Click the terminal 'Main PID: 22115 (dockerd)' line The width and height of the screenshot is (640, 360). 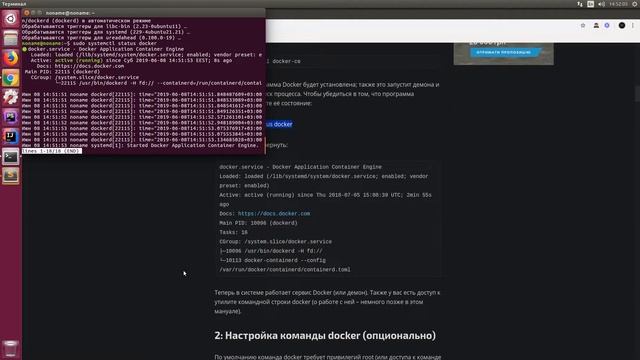coord(62,72)
